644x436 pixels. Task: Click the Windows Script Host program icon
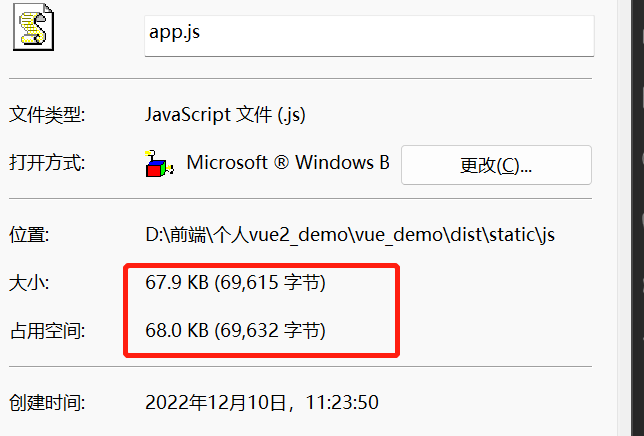coord(159,163)
